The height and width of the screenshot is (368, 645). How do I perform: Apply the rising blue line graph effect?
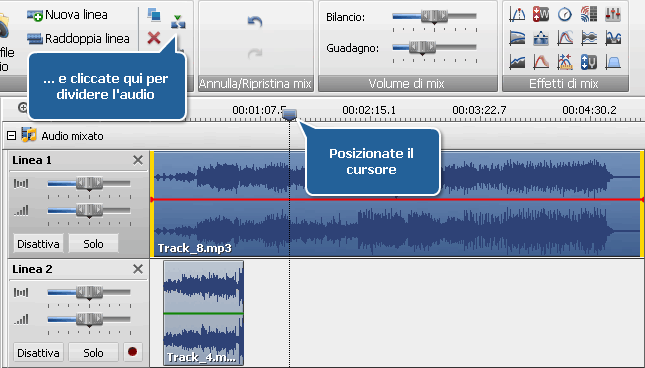tap(517, 62)
